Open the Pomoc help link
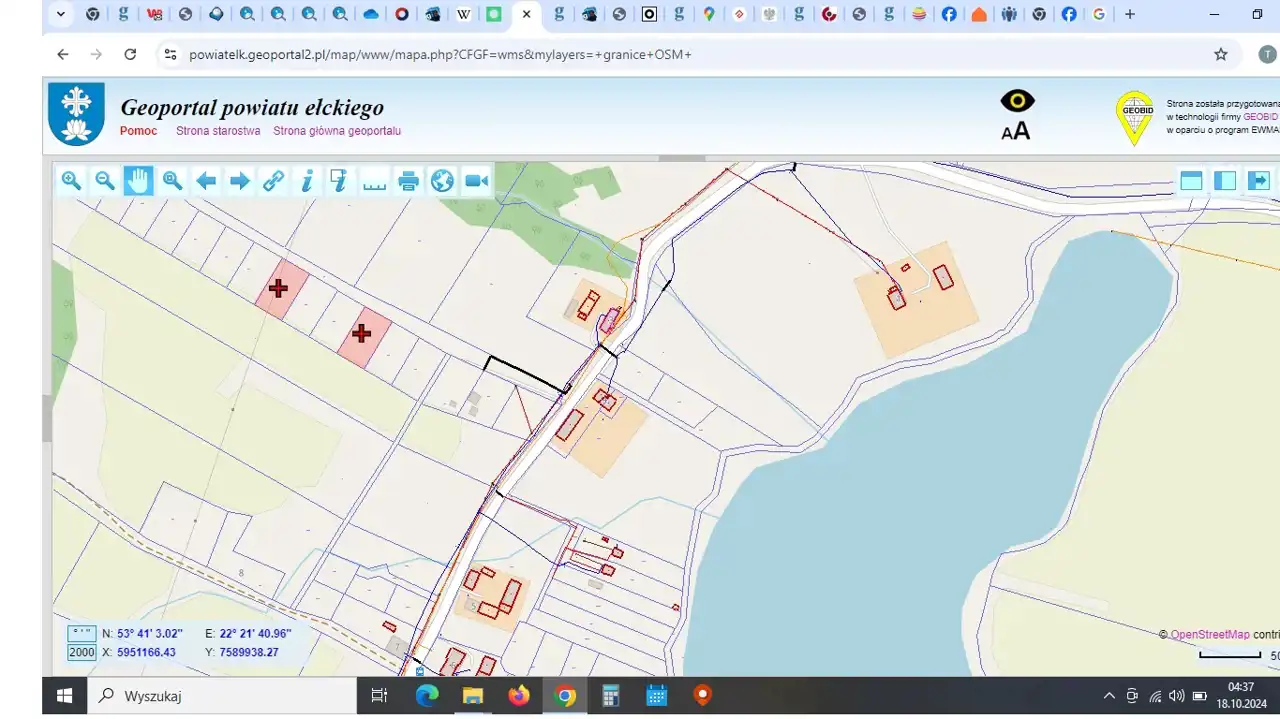 click(138, 131)
